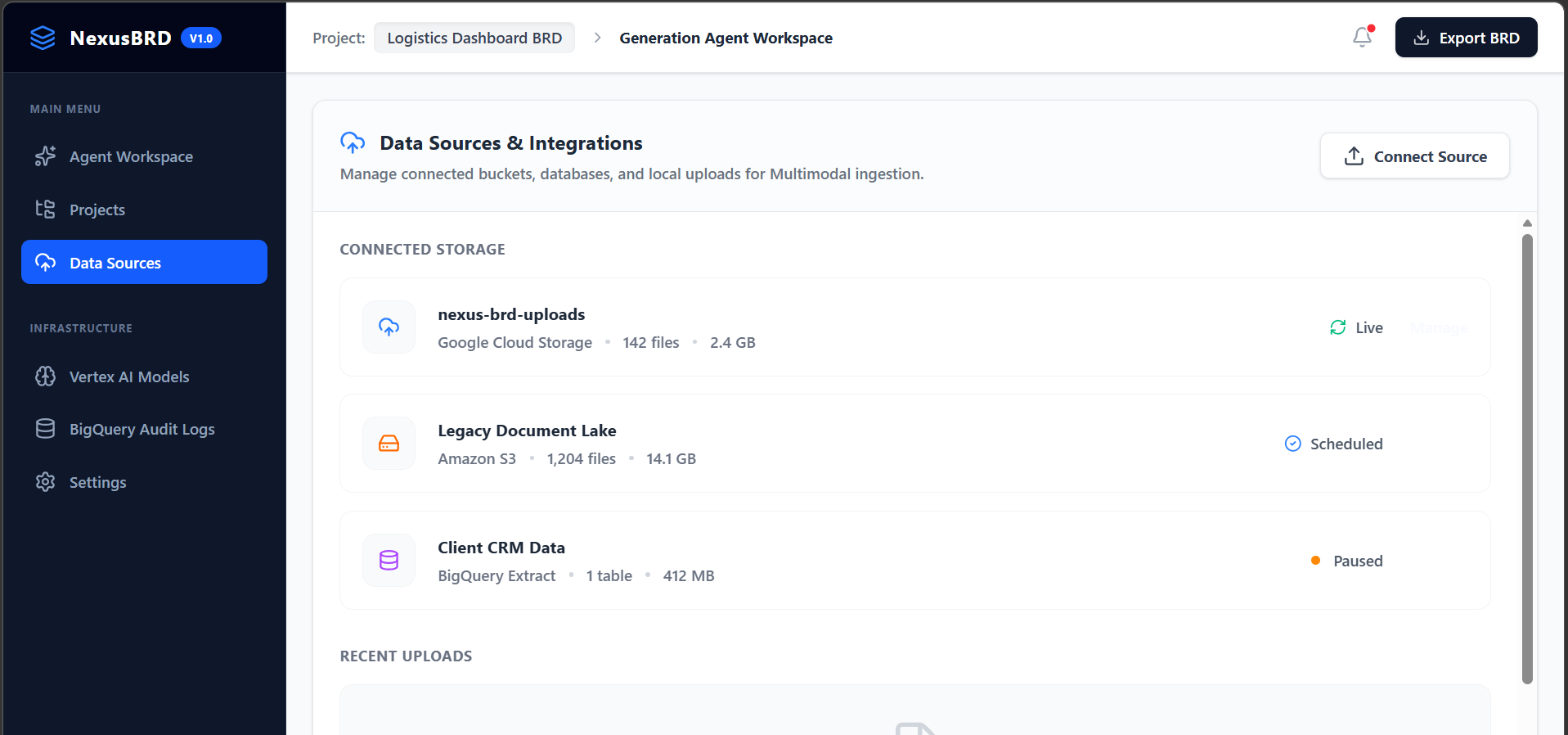Click the Scheduled status label
The height and width of the screenshot is (735, 1568).
1346,444
